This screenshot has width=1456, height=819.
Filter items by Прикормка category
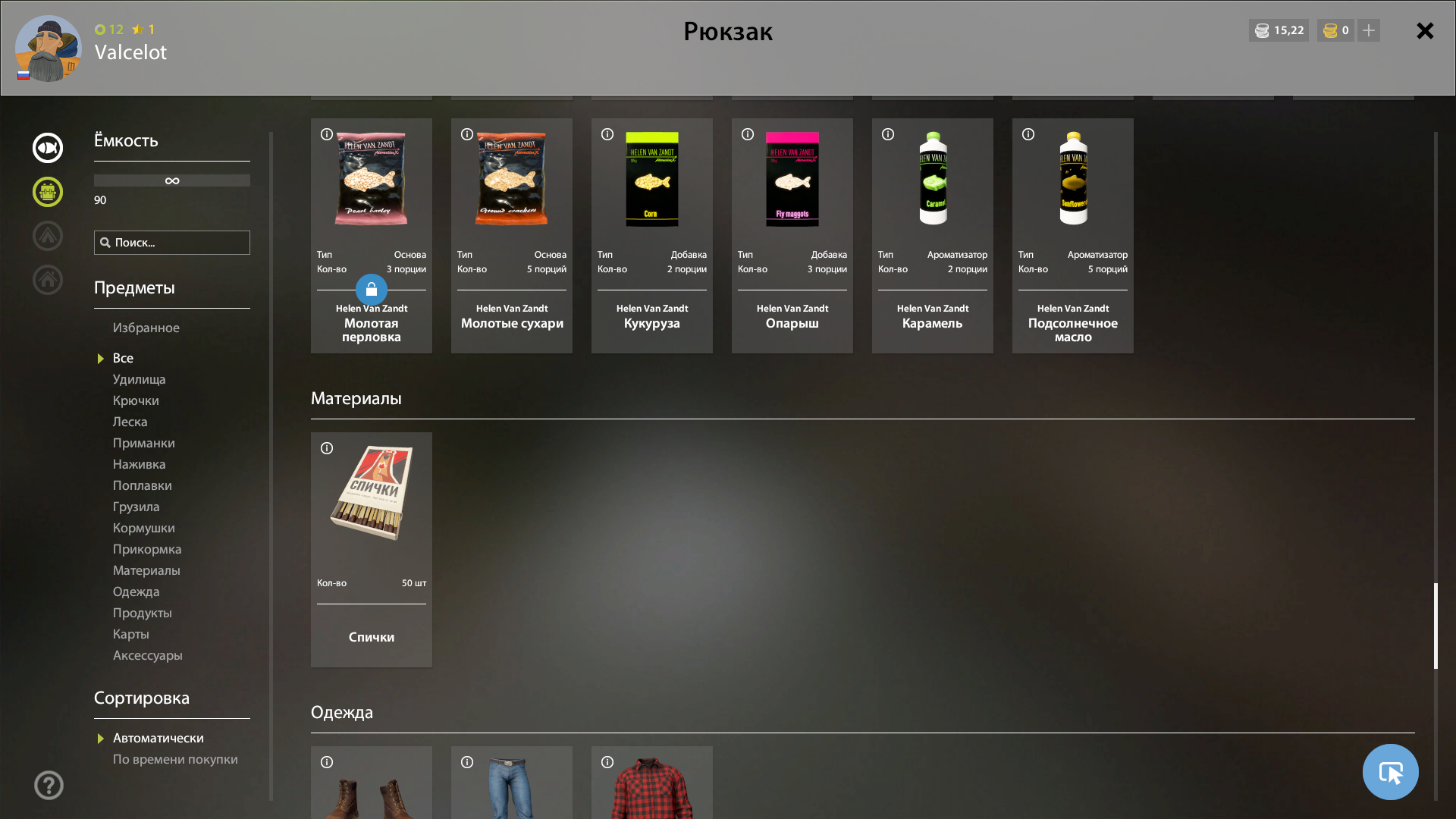(147, 549)
